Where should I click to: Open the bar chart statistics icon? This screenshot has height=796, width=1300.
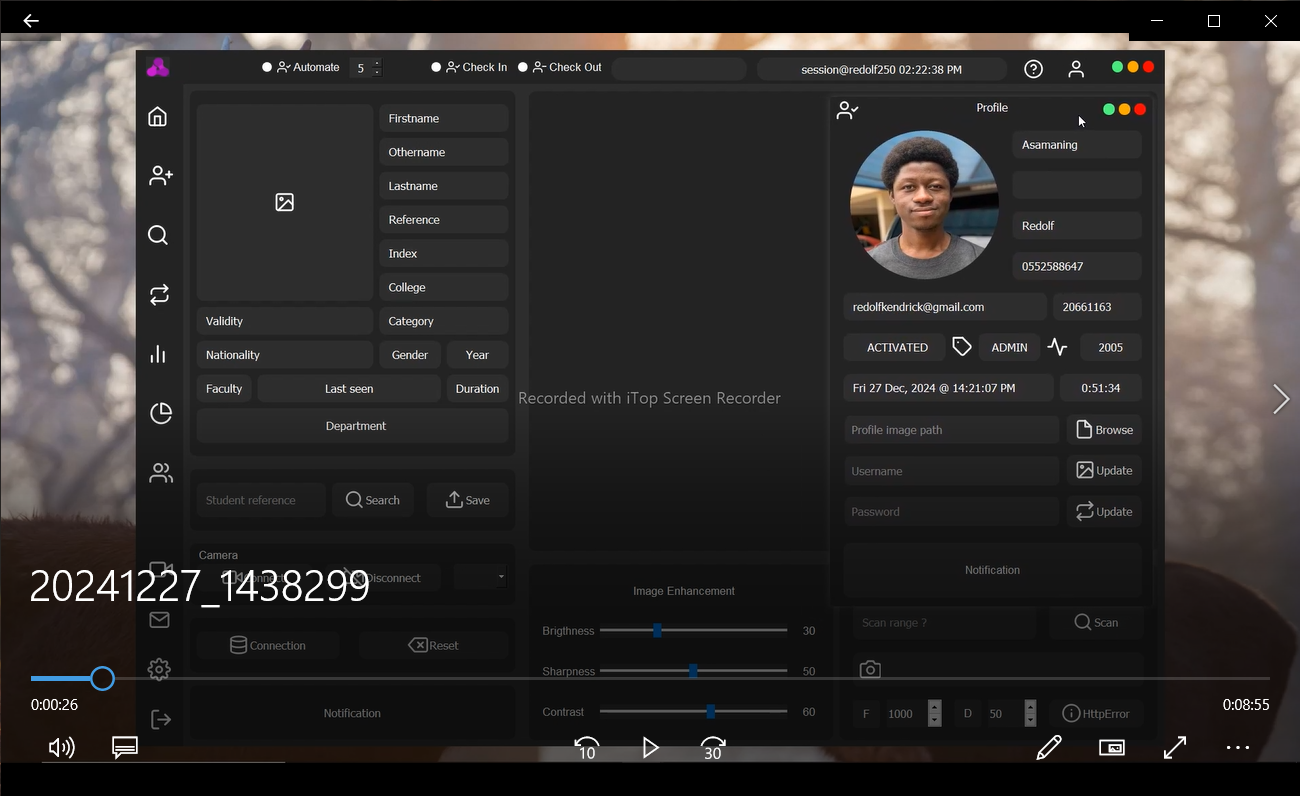pos(158,354)
